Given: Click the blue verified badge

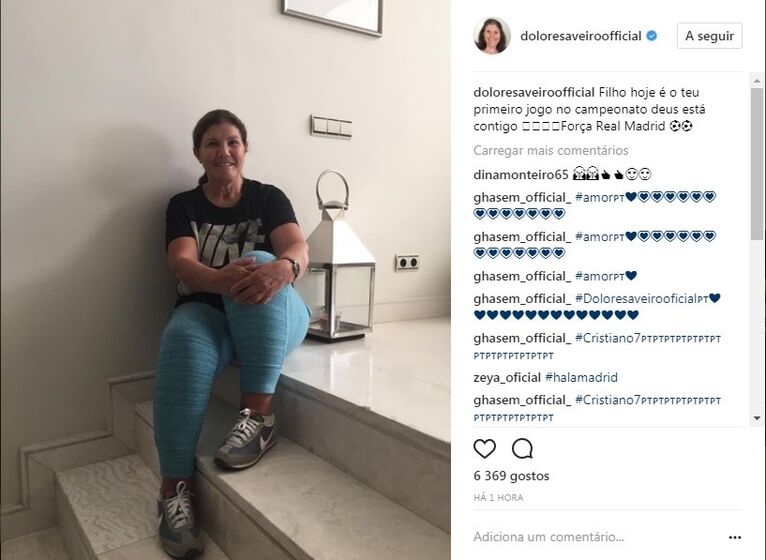Looking at the screenshot, I should [652, 36].
